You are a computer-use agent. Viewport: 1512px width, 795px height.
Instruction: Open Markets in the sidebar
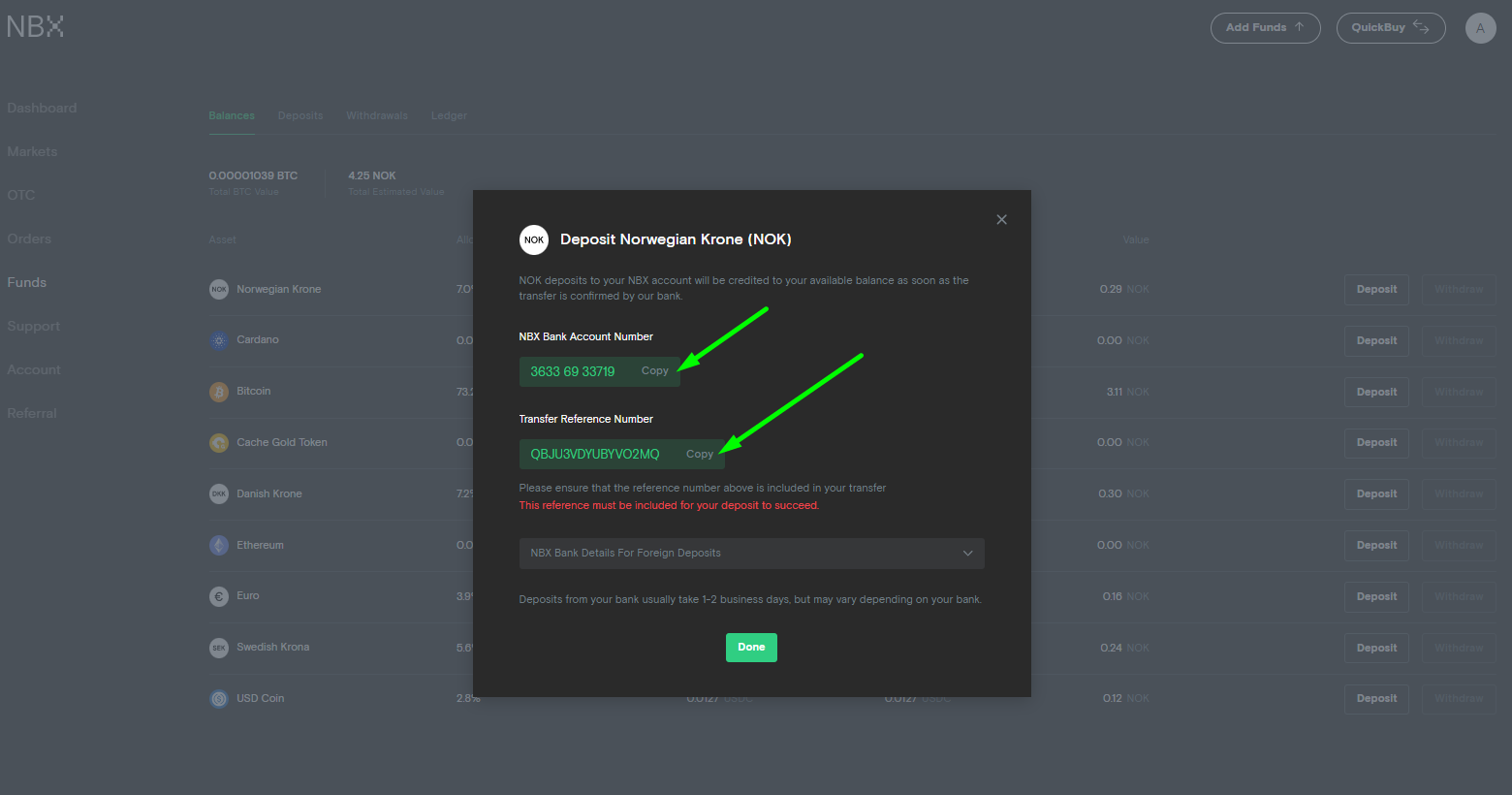[x=32, y=151]
